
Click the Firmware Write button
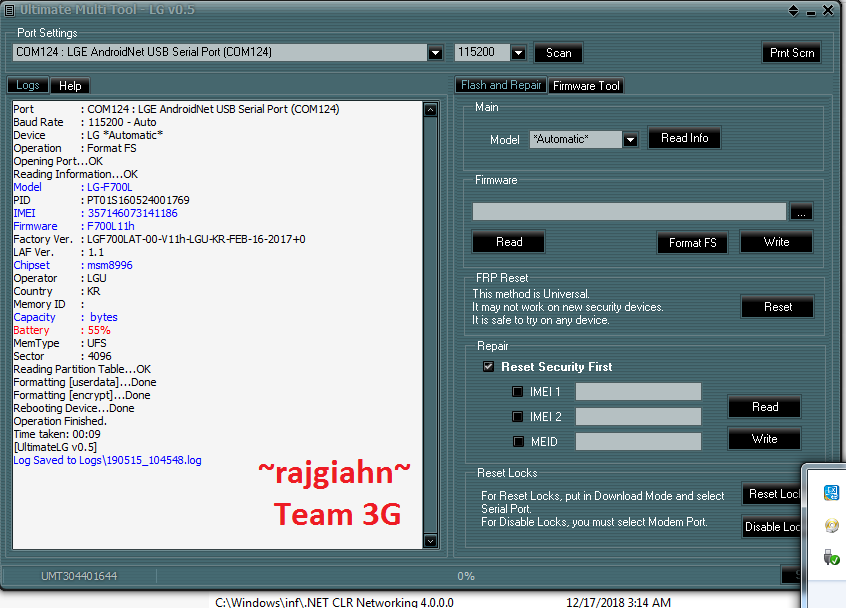[776, 242]
